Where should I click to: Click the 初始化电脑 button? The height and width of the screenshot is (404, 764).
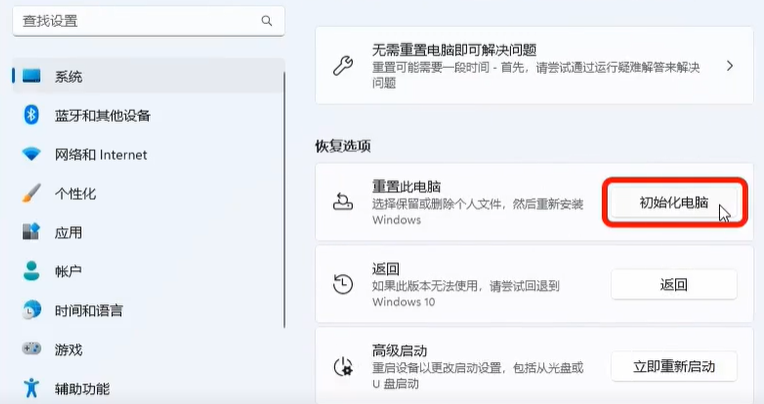pos(674,202)
